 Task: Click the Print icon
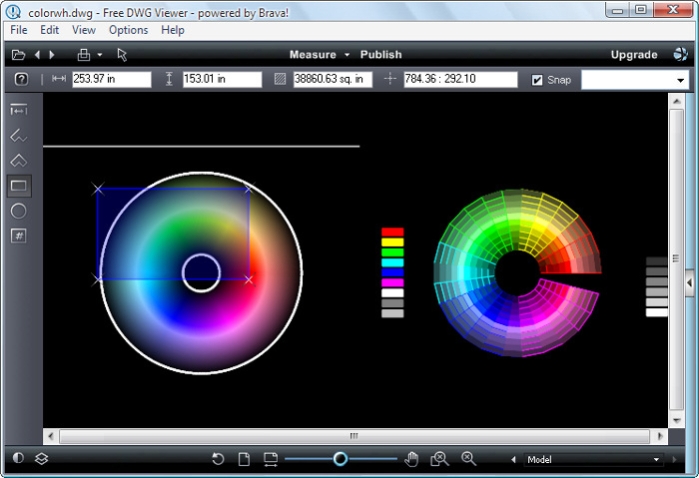(x=84, y=55)
